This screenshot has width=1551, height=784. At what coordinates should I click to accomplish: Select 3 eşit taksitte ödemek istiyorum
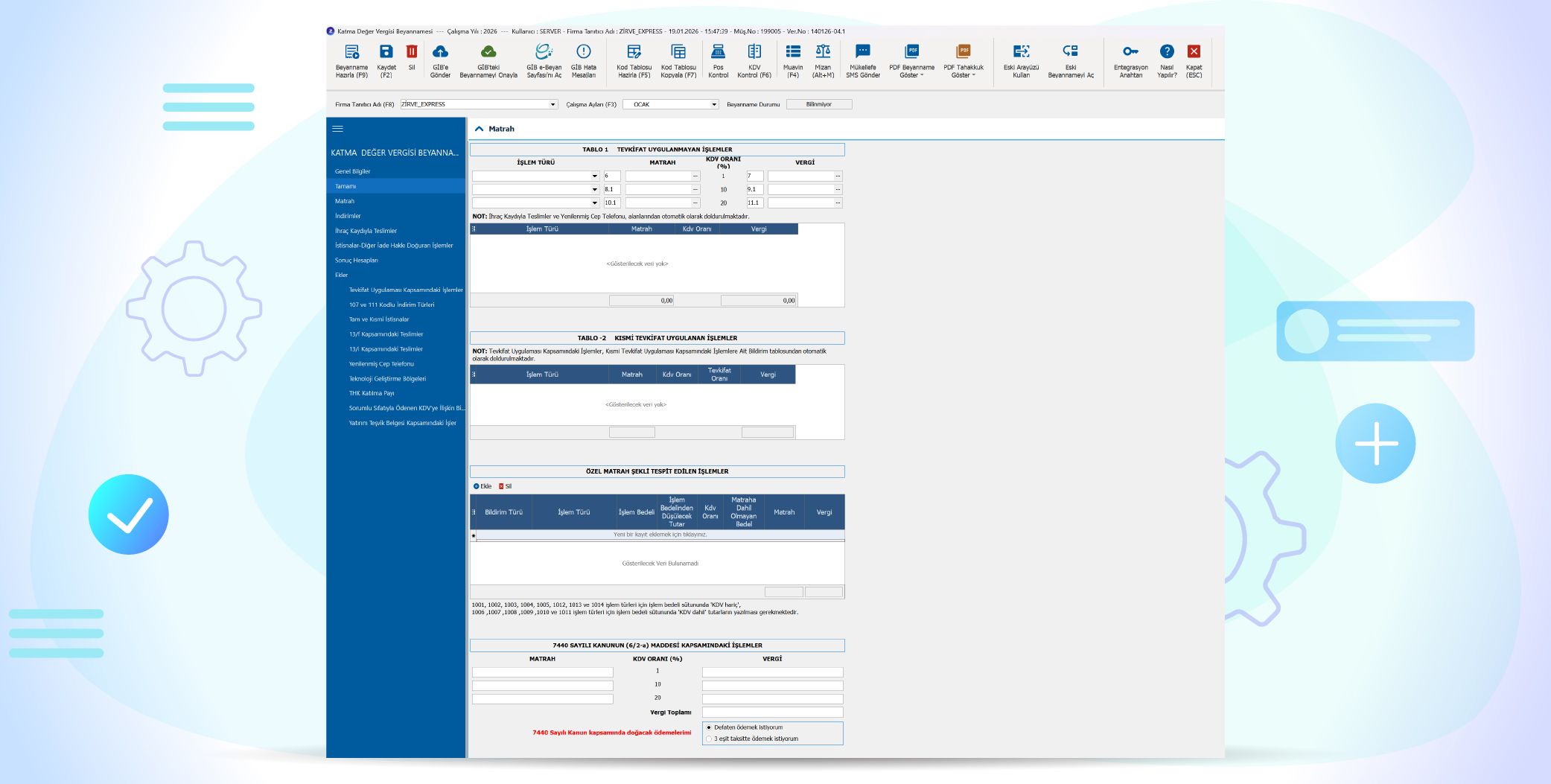coord(709,739)
